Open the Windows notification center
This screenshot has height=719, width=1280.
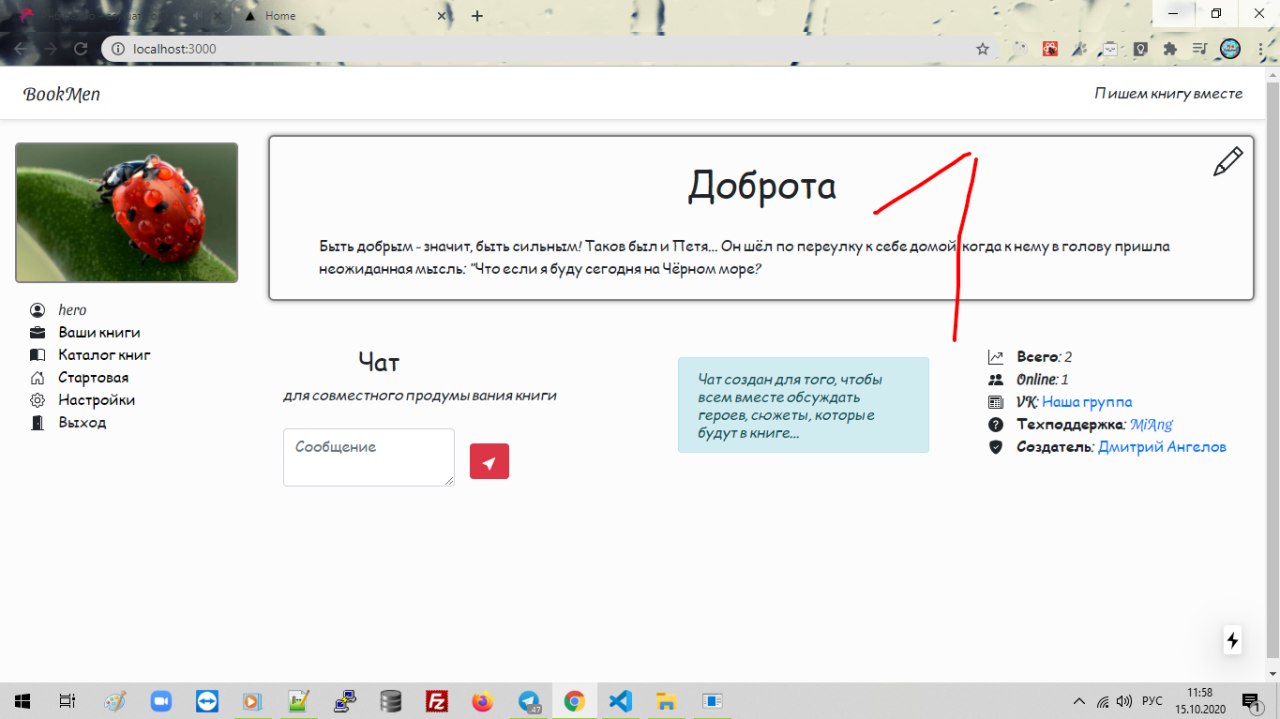[x=1250, y=701]
